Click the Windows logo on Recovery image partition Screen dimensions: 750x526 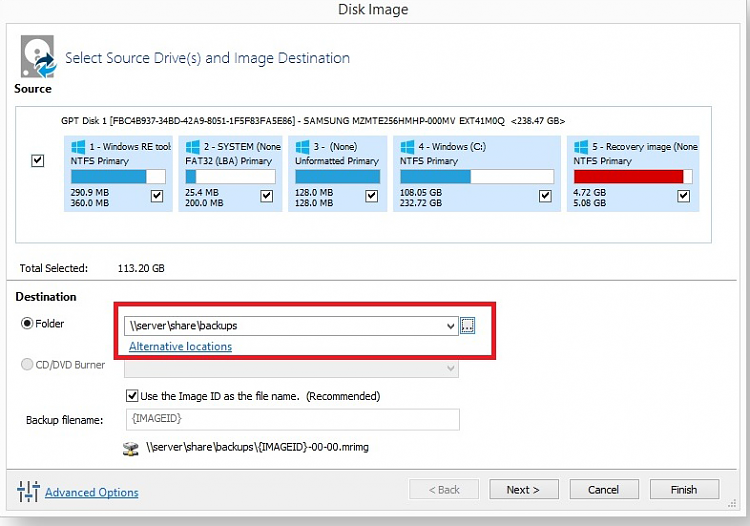point(581,147)
